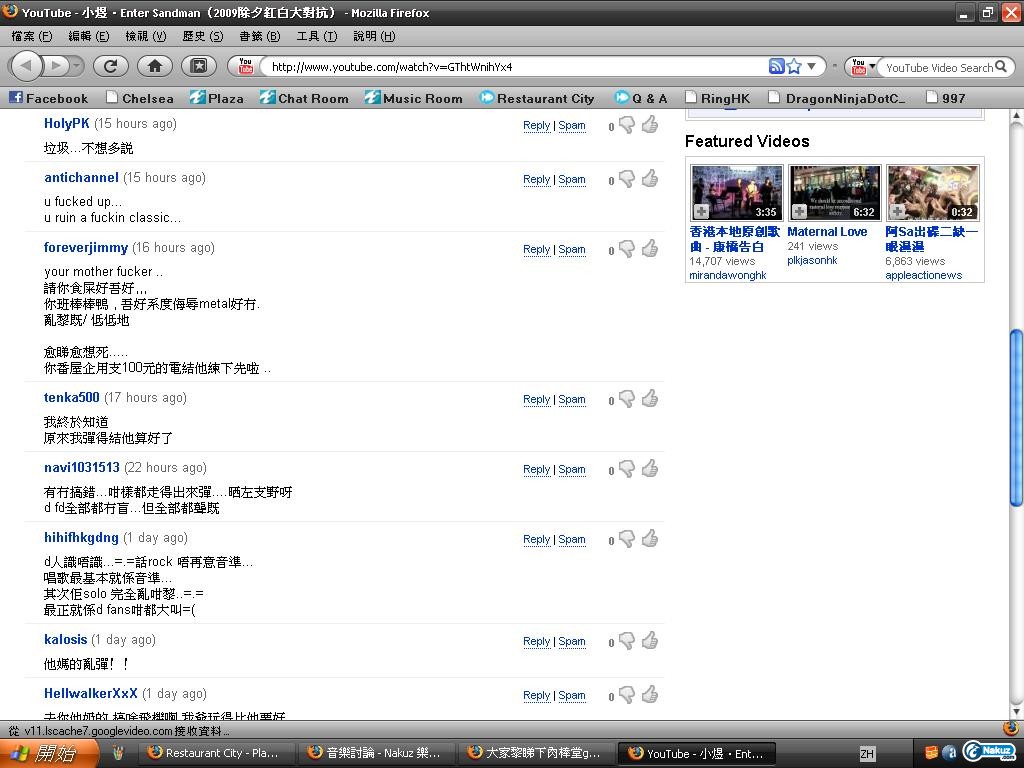Open kalosis's user profile
Image resolution: width=1024 pixels, height=768 pixels.
65,639
